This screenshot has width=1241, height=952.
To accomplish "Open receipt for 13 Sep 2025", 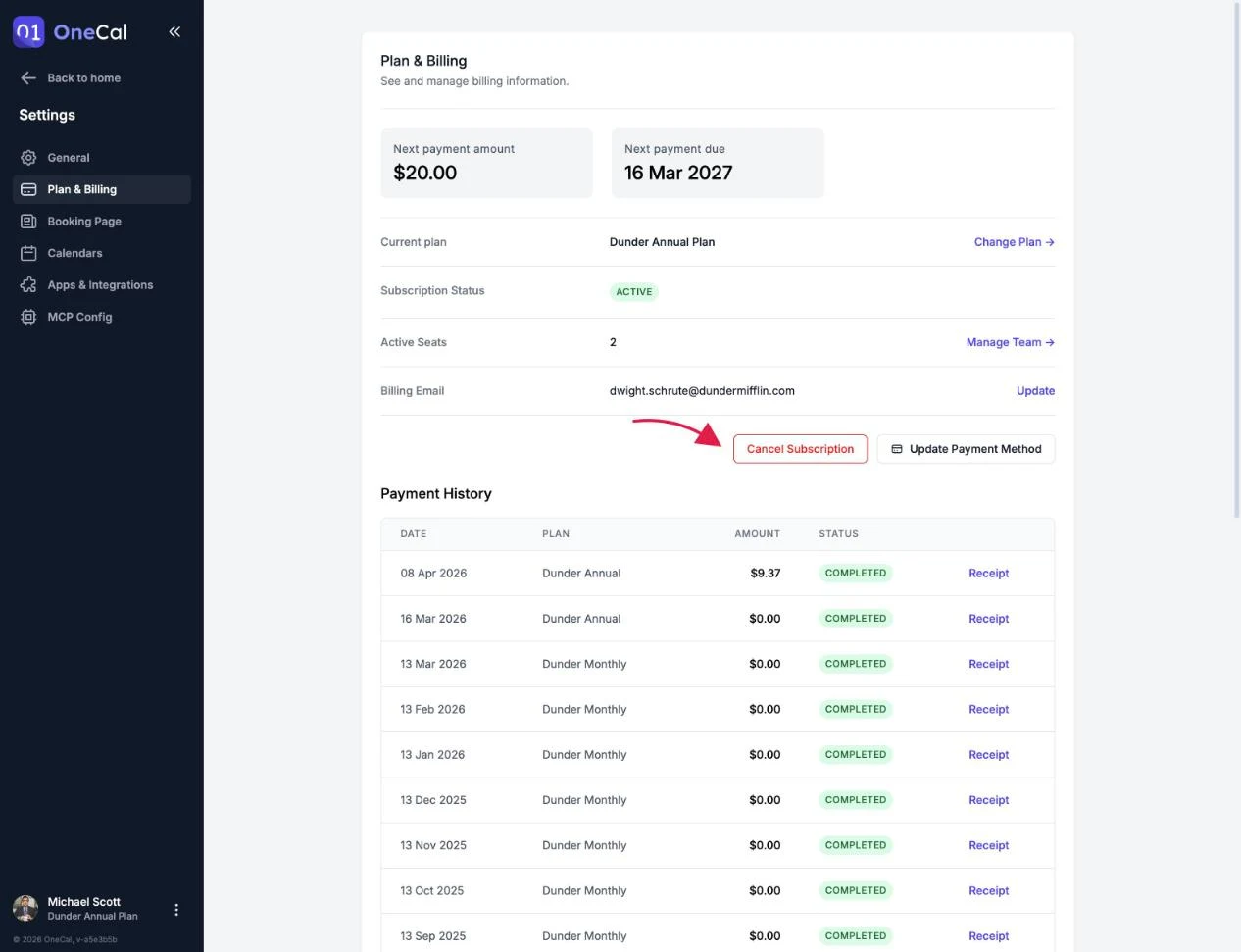I will tap(988, 936).
